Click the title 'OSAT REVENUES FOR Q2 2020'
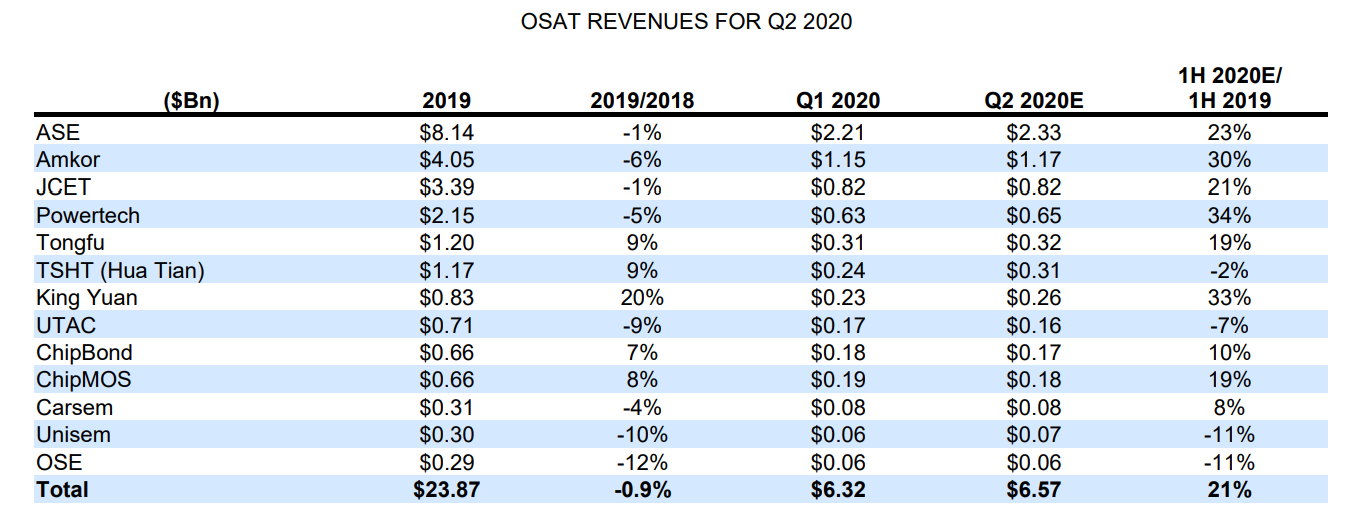Screen dimensions: 1364x525 click(687, 21)
